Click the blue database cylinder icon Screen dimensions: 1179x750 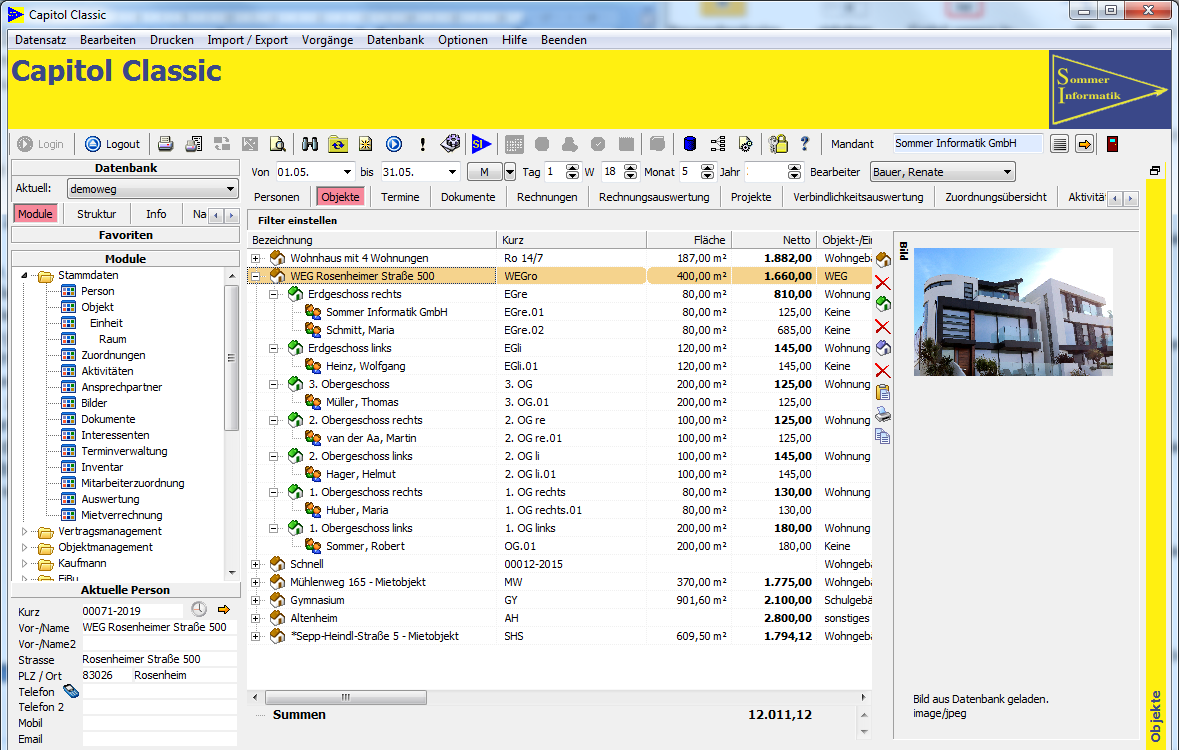click(690, 143)
